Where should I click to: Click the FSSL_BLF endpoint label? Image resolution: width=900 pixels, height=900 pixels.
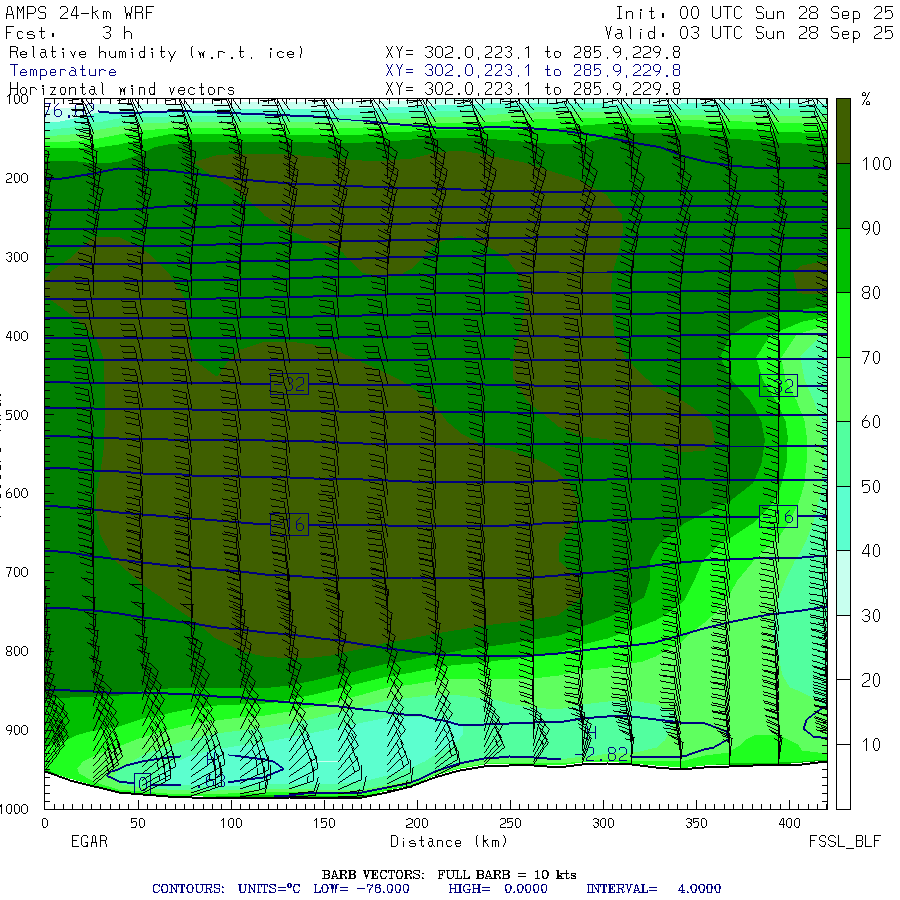pos(844,841)
